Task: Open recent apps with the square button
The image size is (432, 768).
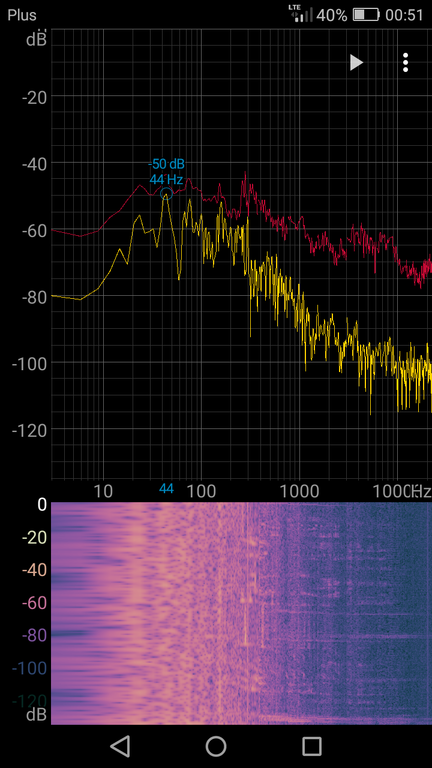Action: [x=312, y=746]
